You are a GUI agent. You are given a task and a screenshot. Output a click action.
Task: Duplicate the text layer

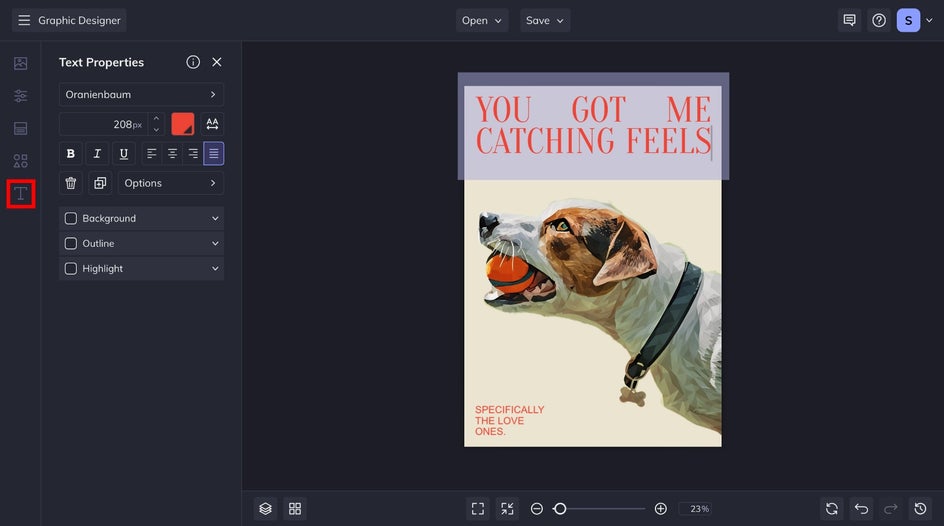100,183
